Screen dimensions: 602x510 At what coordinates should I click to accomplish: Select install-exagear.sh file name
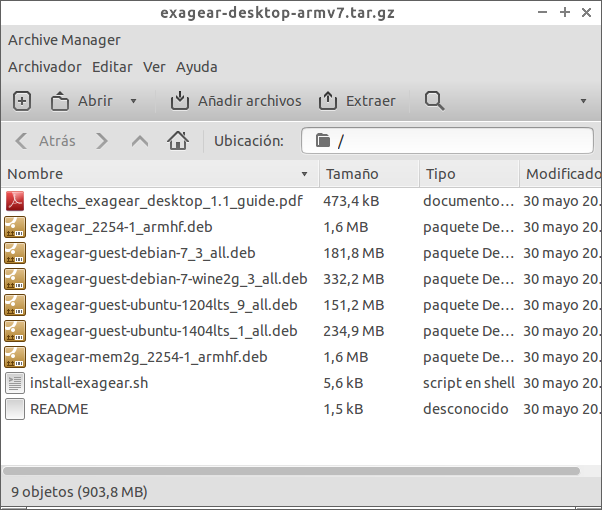(x=89, y=383)
